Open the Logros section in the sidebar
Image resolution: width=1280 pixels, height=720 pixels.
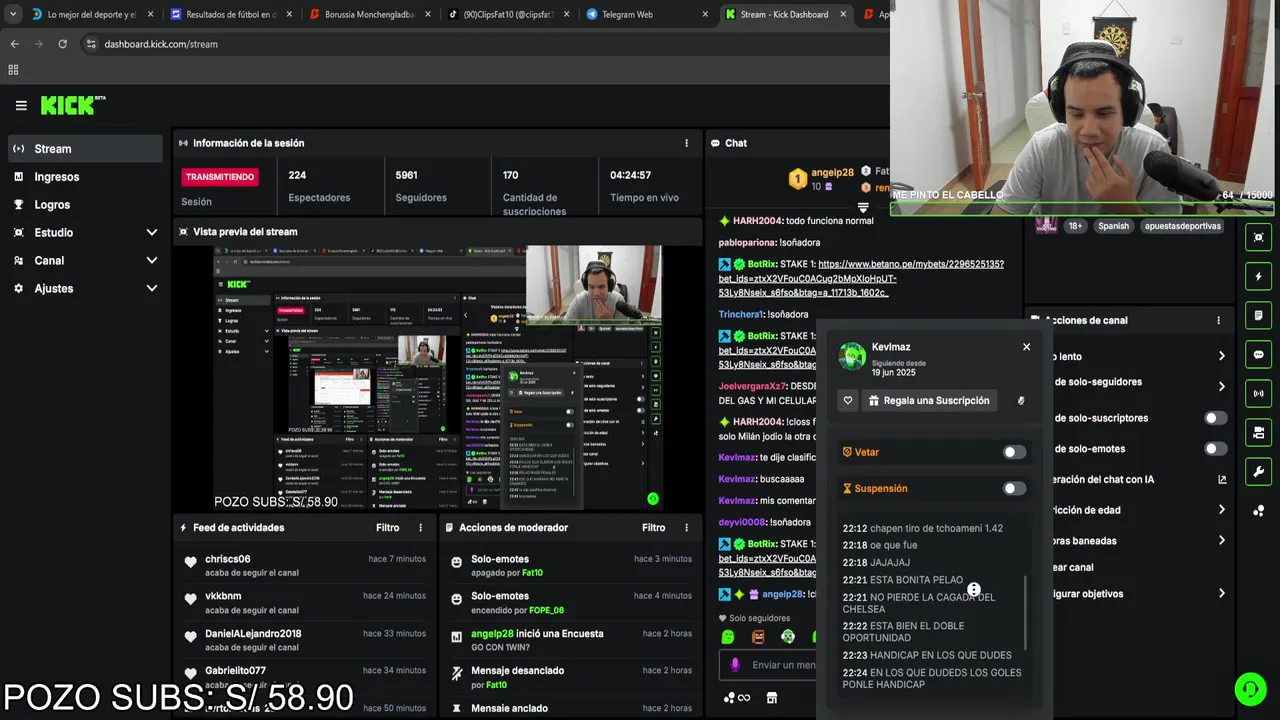84,205
